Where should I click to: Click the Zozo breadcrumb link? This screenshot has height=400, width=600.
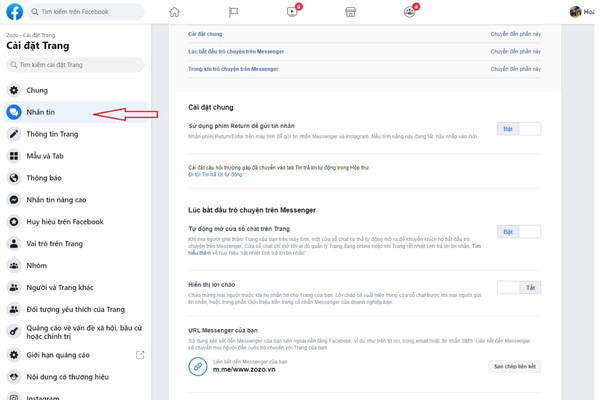click(x=12, y=35)
